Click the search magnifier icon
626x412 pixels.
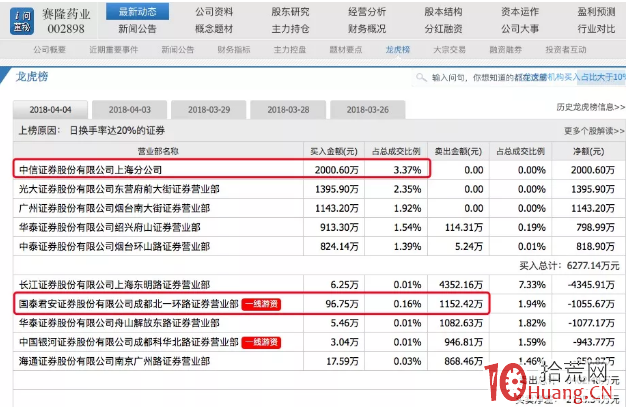[421, 77]
